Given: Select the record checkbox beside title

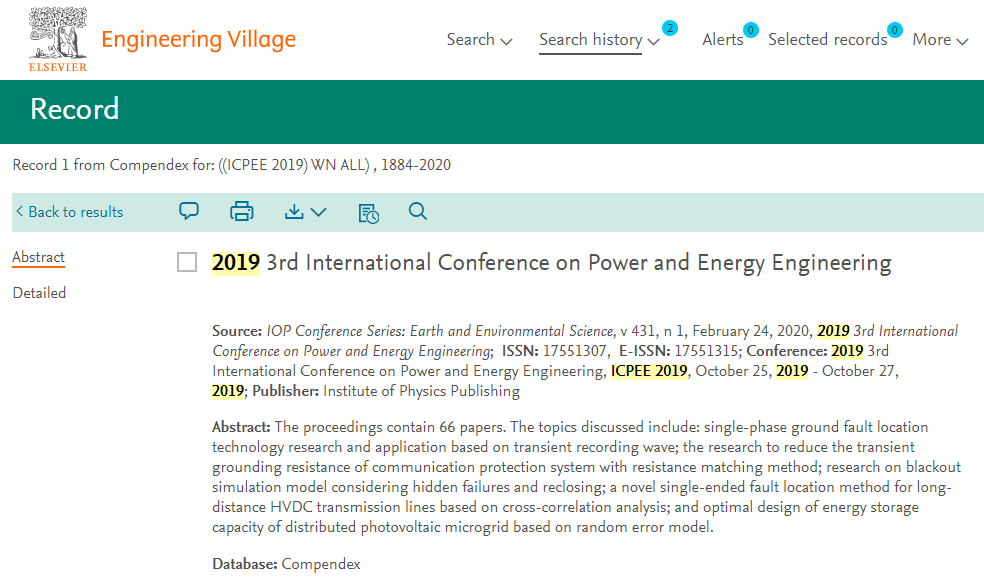Looking at the screenshot, I should pyautogui.click(x=187, y=262).
